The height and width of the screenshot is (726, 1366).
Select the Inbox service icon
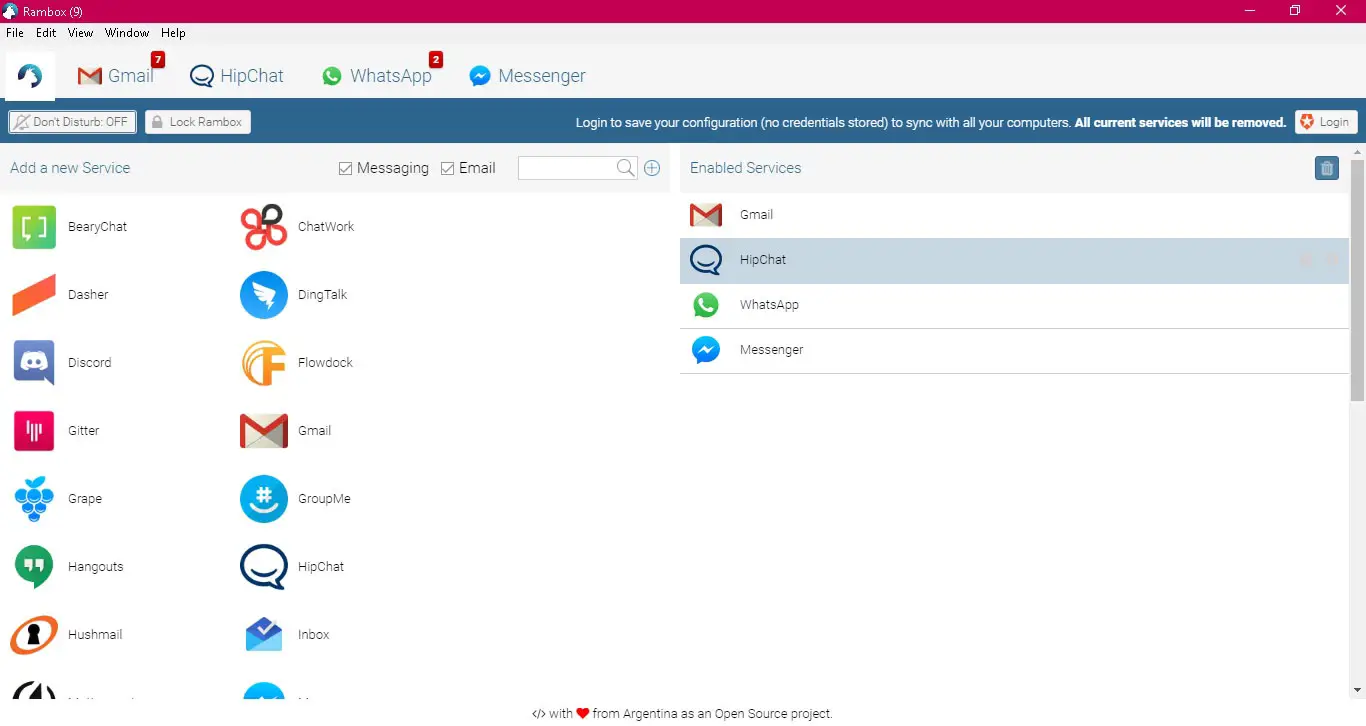pos(264,635)
